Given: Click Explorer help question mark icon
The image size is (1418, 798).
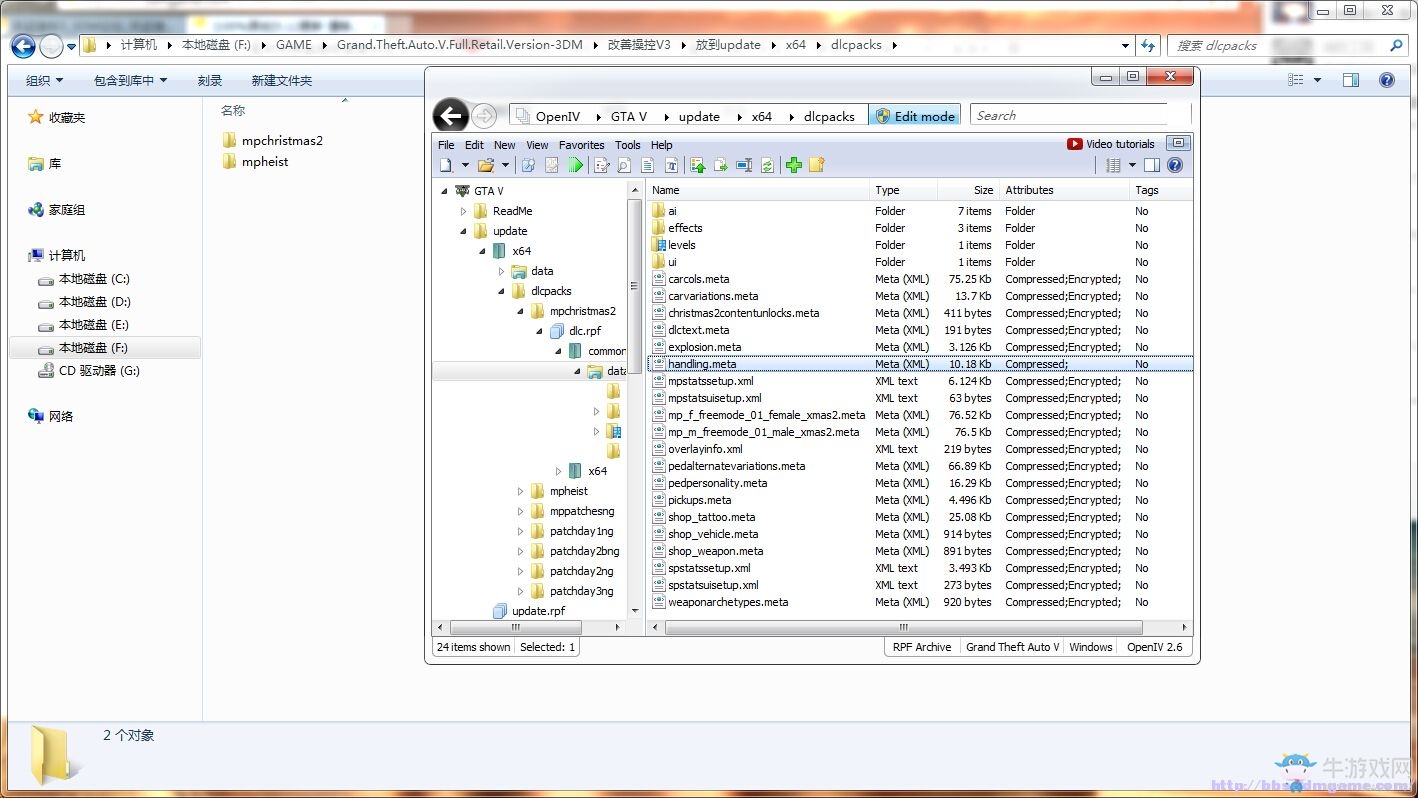Looking at the screenshot, I should click(1387, 80).
